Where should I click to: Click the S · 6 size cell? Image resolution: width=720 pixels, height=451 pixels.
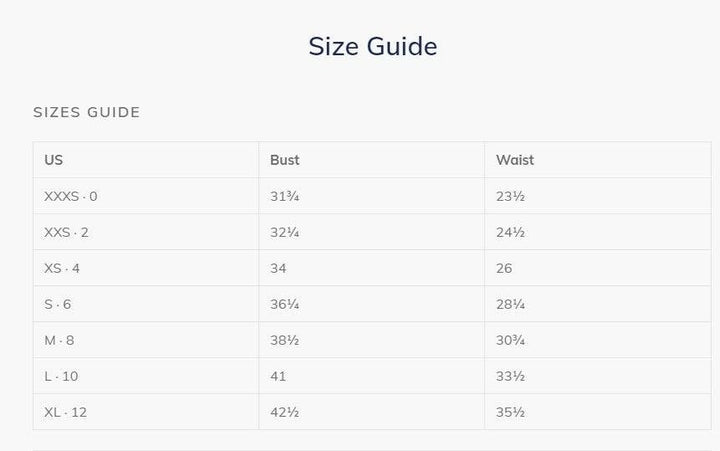tap(58, 304)
